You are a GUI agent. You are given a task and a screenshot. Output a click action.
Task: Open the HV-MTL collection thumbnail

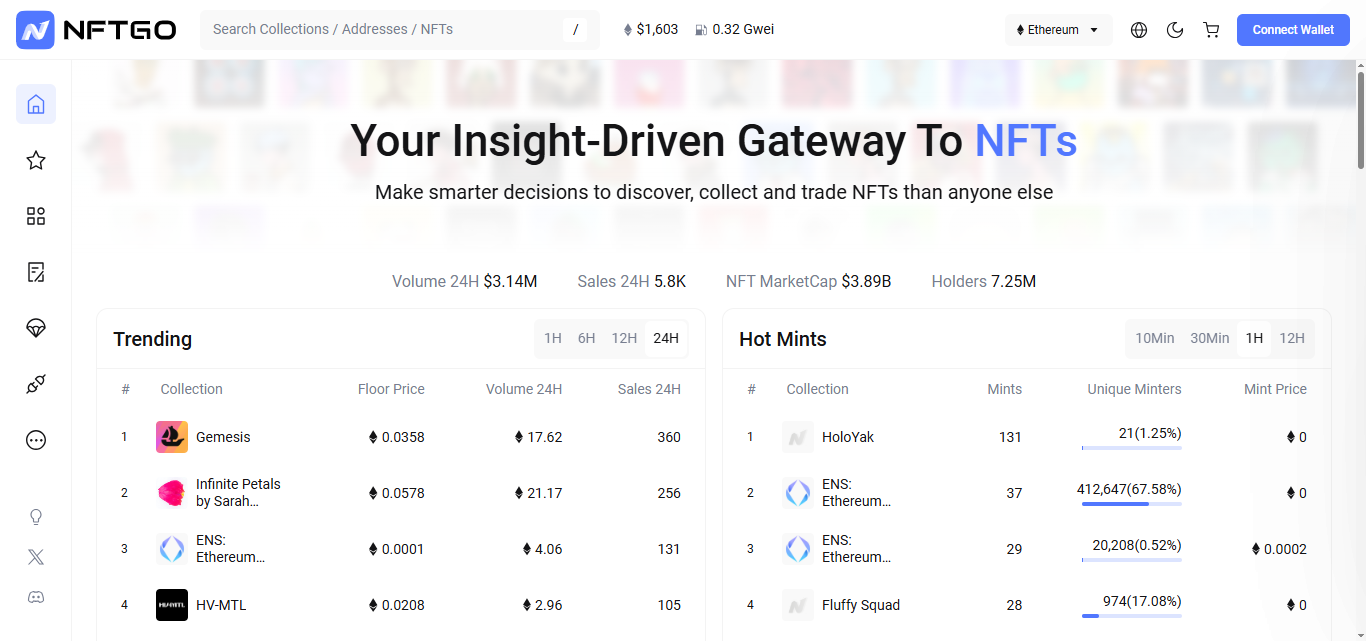[x=172, y=605]
